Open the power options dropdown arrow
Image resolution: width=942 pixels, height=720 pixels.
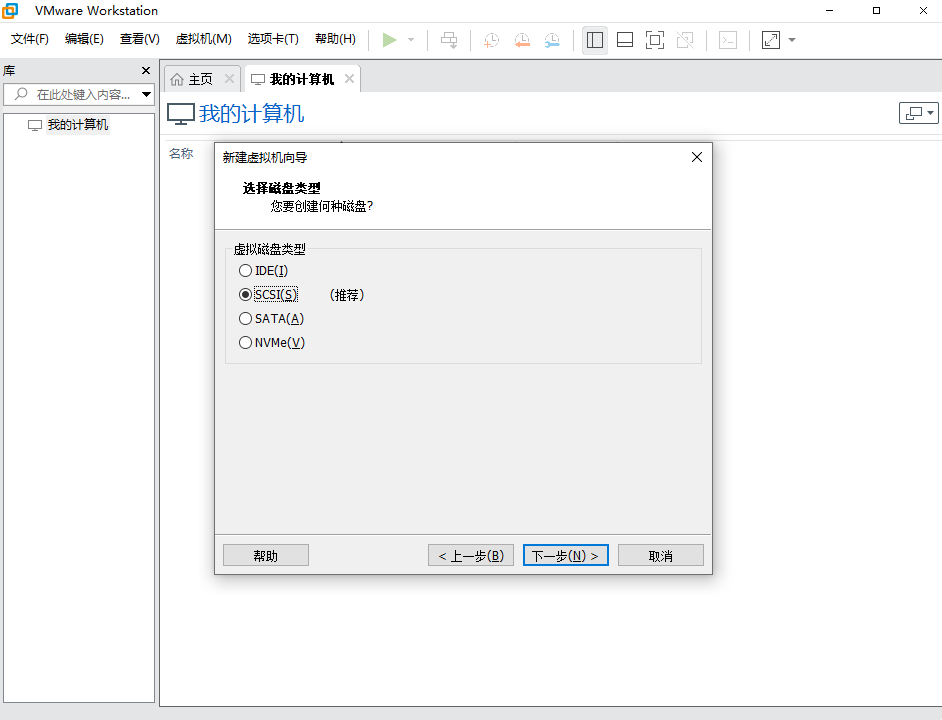[411, 40]
